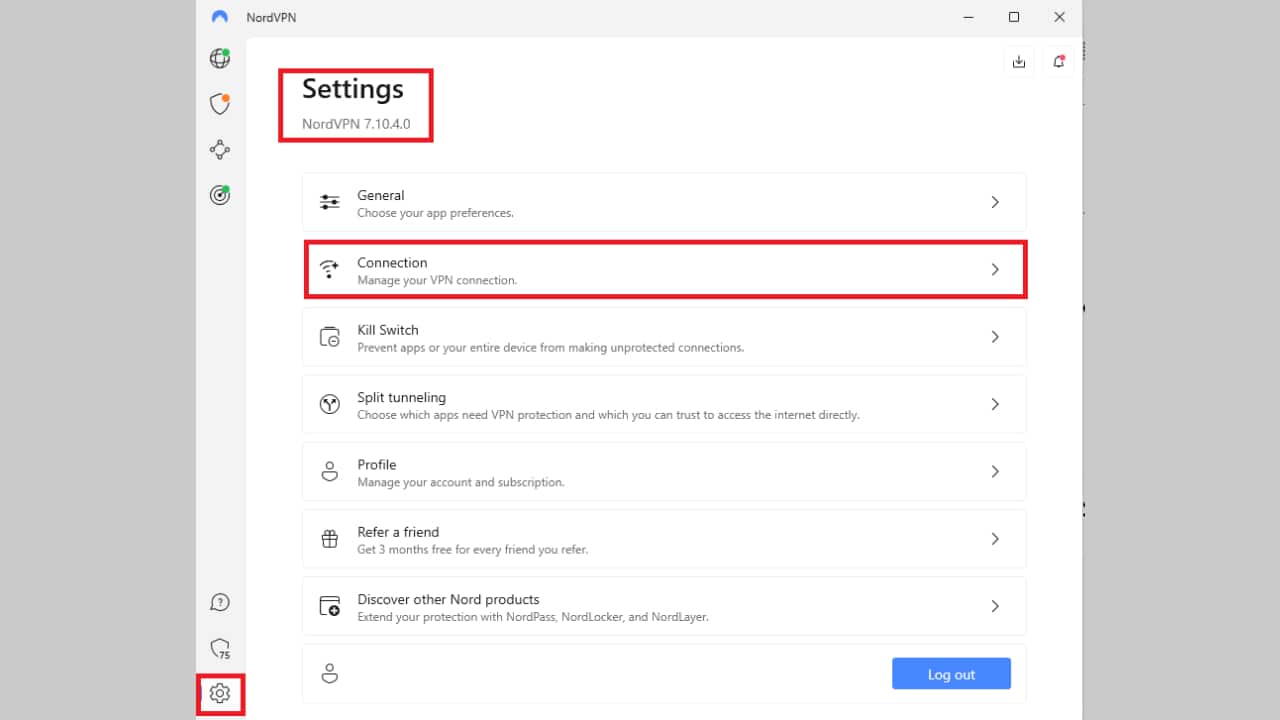Expand Kill Switch row chevron

[x=995, y=337]
